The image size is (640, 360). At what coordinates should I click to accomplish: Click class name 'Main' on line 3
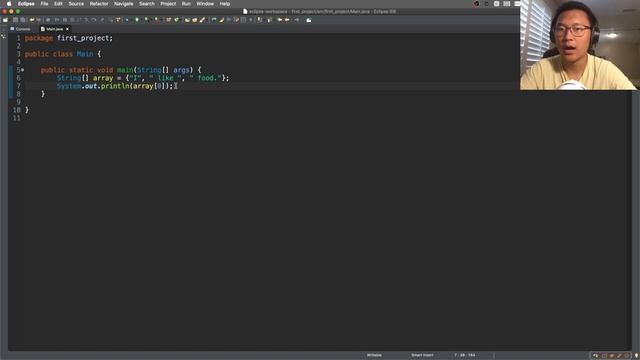pyautogui.click(x=85, y=54)
